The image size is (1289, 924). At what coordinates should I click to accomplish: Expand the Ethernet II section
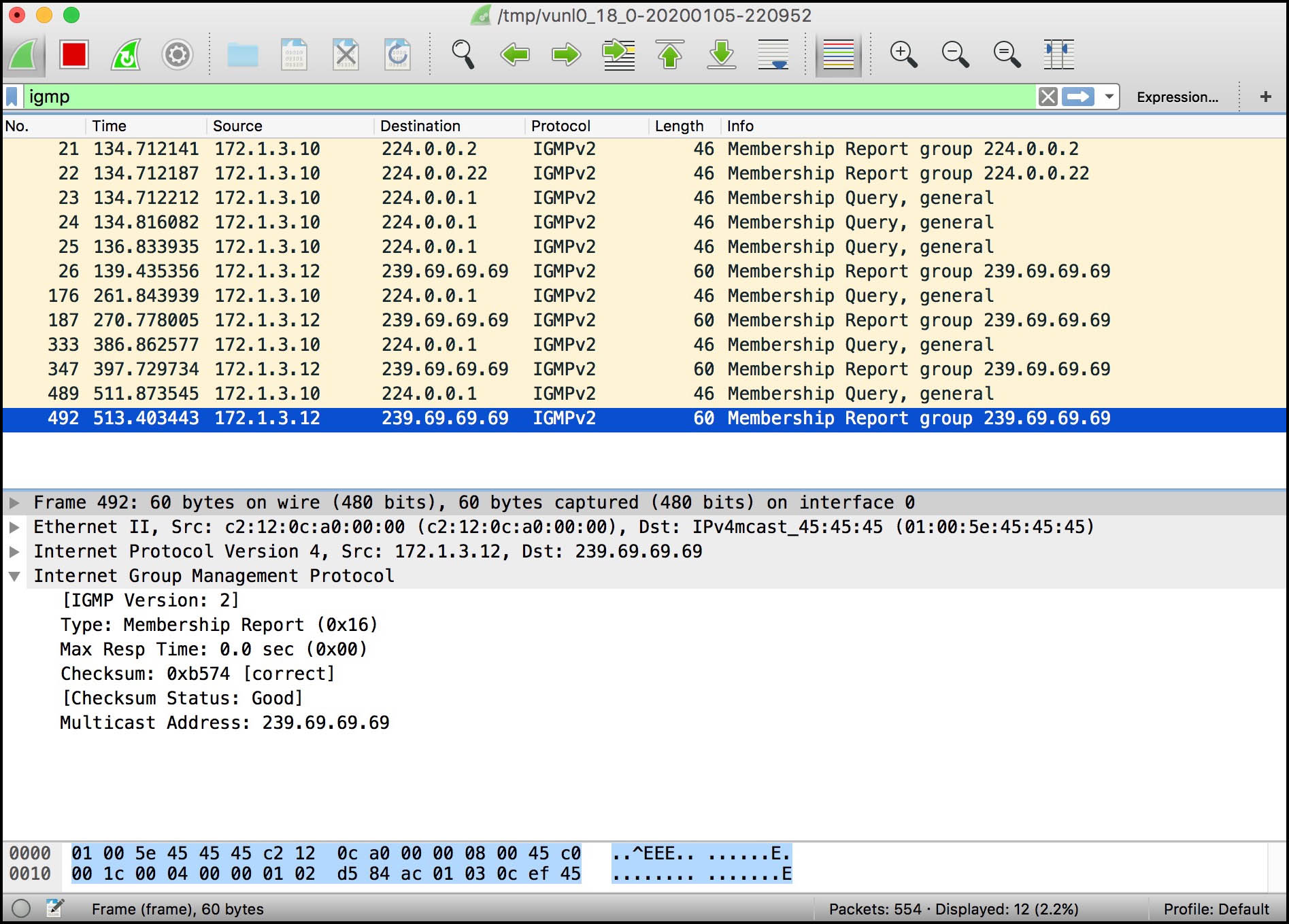click(x=14, y=528)
